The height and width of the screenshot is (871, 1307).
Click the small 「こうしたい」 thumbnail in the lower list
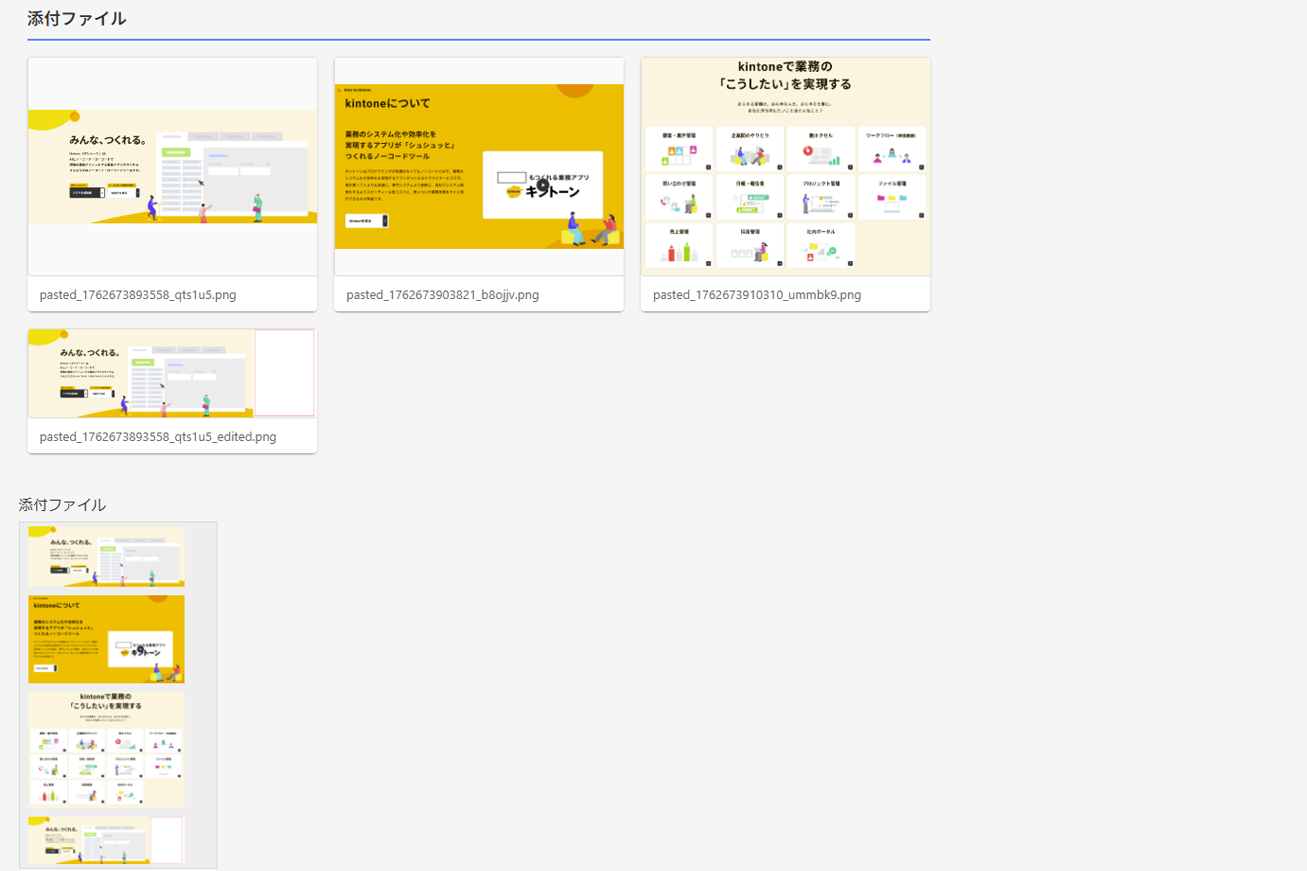(106, 749)
